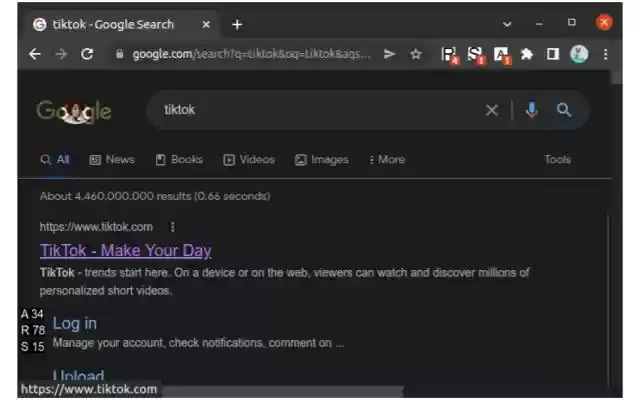Click the padlock site info icon

pyautogui.click(x=119, y=54)
